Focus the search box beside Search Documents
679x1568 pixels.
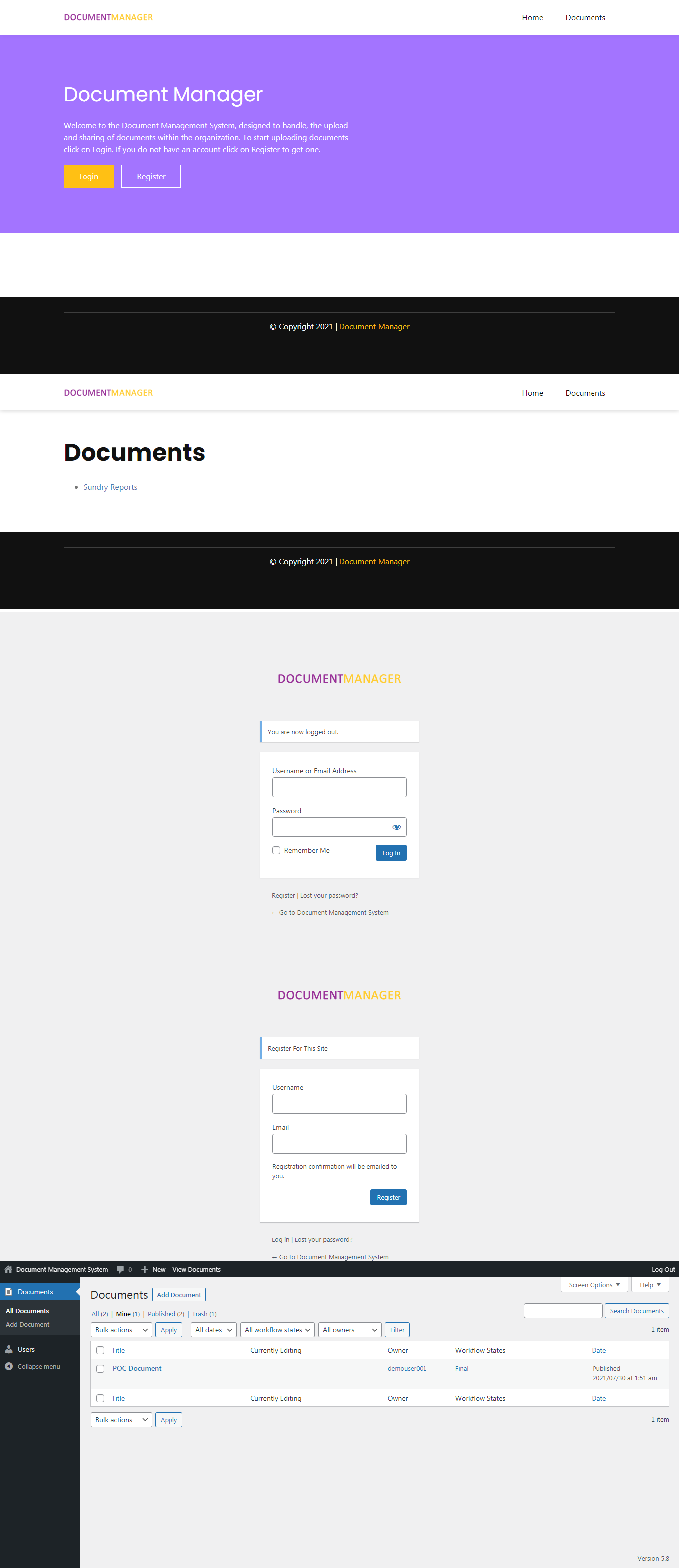(x=563, y=1311)
